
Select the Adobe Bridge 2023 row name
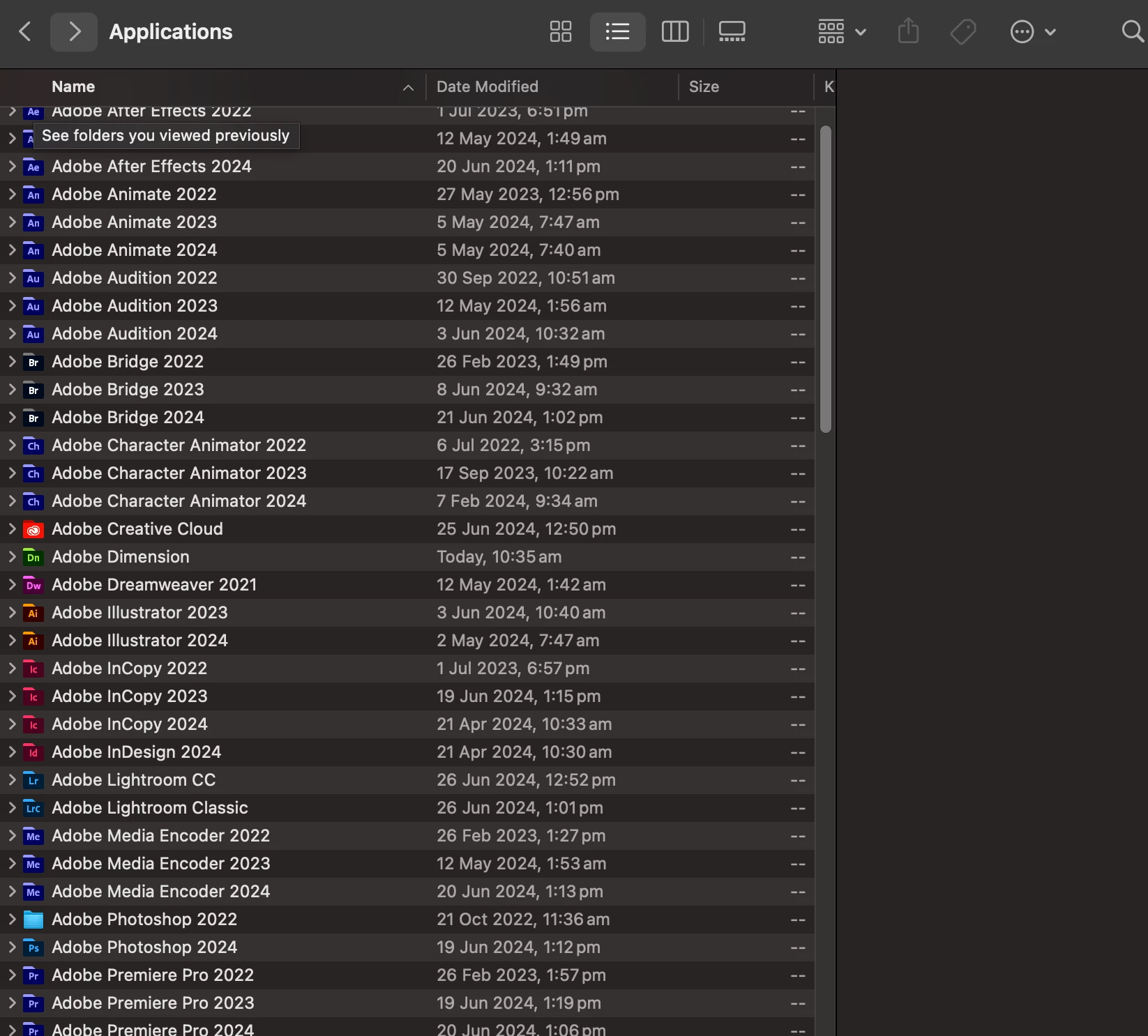pyautogui.click(x=128, y=390)
